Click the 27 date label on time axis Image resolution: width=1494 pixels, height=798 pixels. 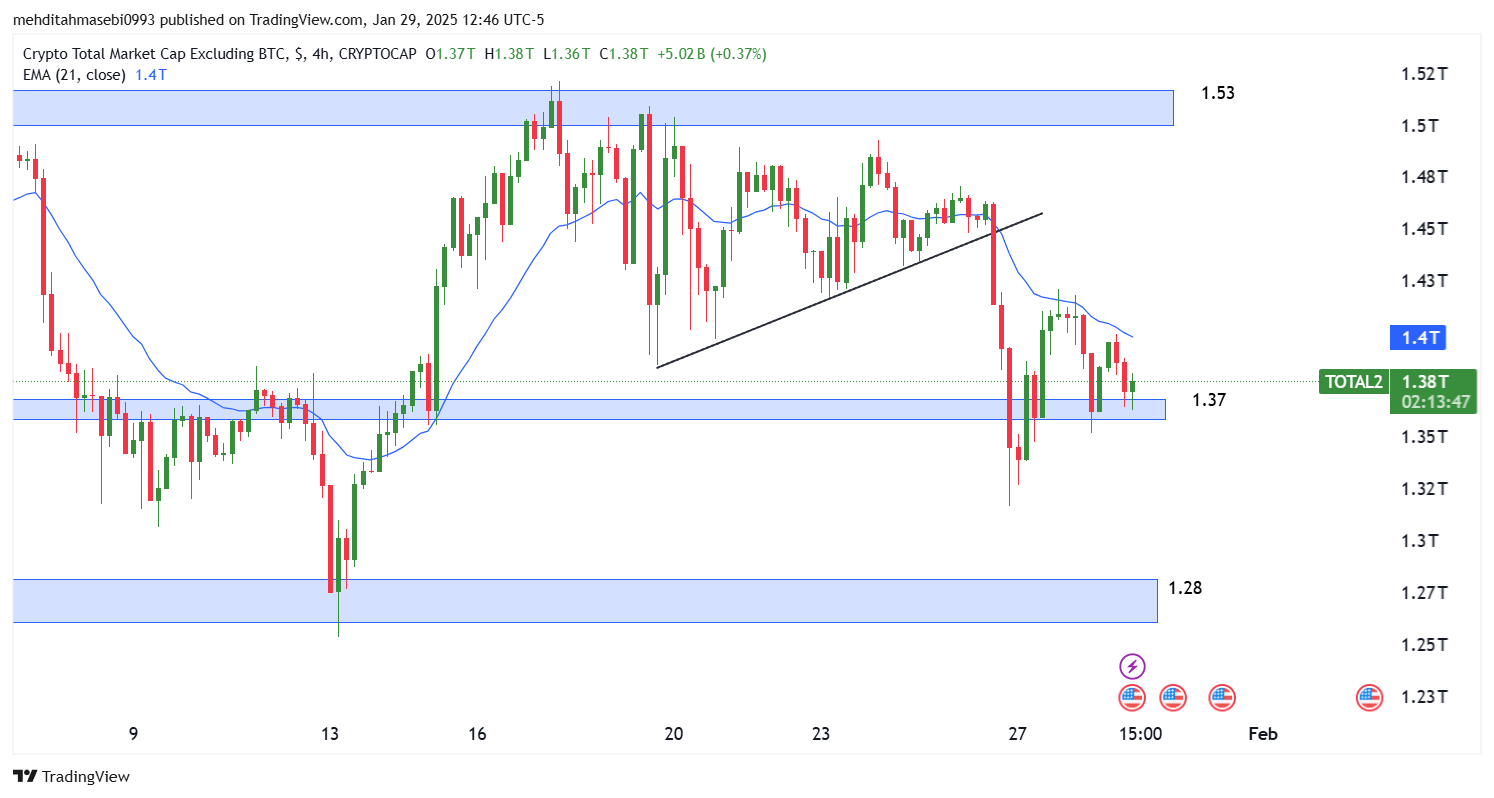(x=1018, y=734)
